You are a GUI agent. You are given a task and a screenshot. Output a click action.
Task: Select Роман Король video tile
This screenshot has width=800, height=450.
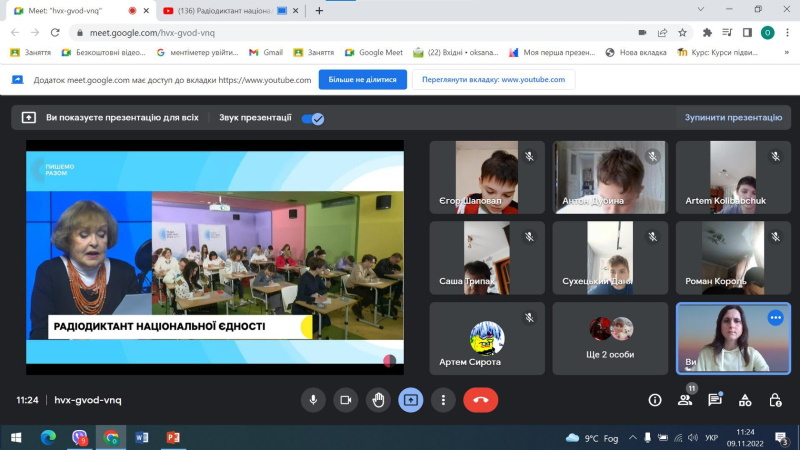click(x=733, y=258)
